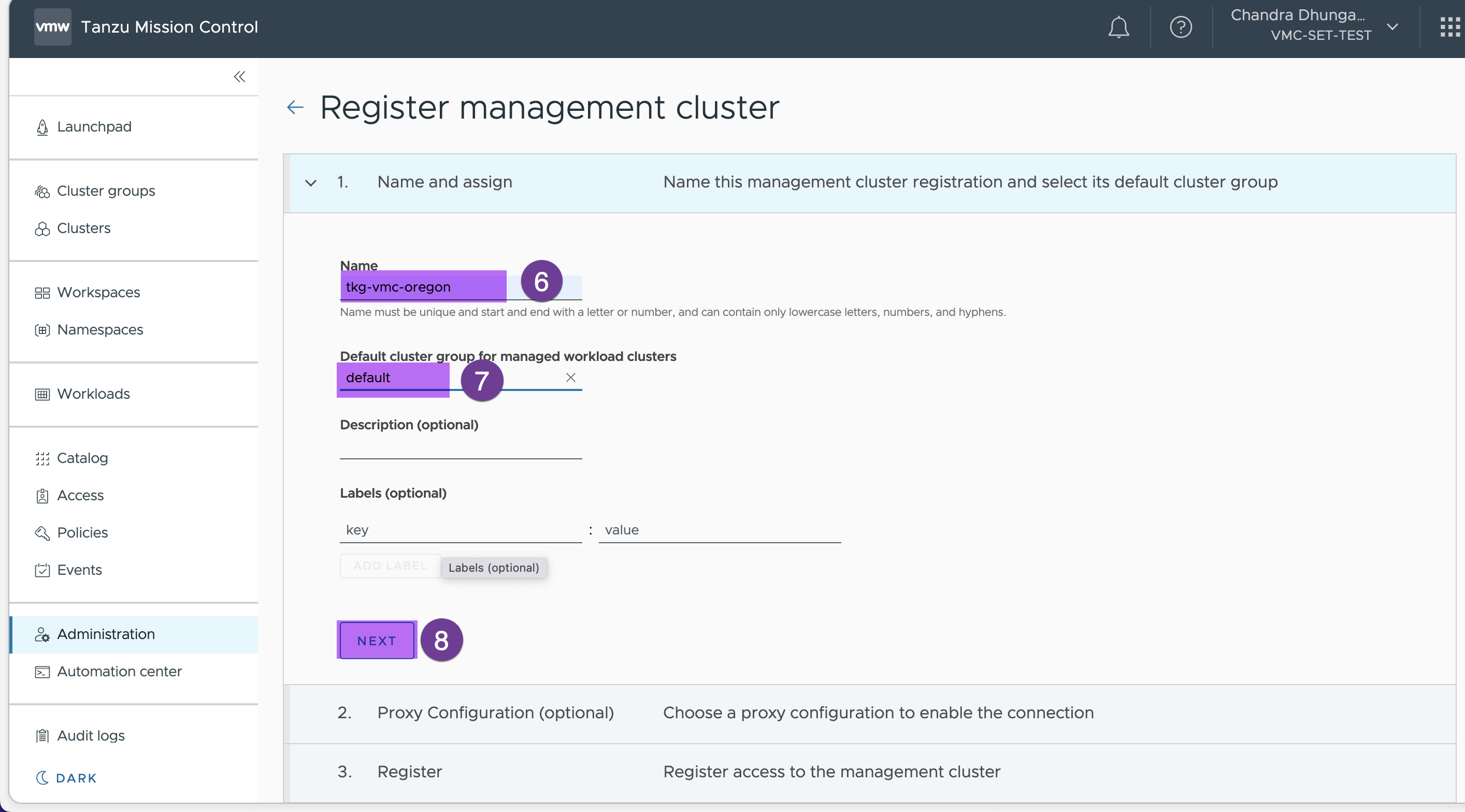Image resolution: width=1465 pixels, height=812 pixels.
Task: Focus the Description (optional) field
Action: (x=461, y=446)
